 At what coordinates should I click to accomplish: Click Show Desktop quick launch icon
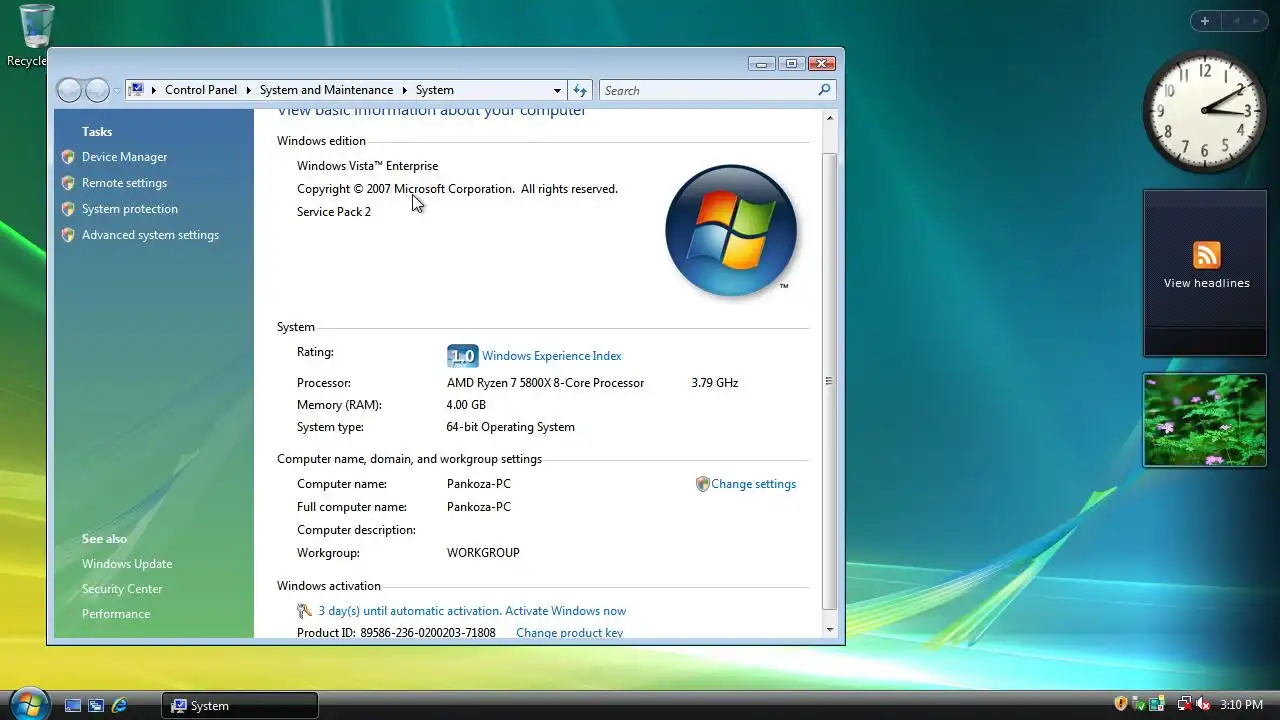pyautogui.click(x=73, y=705)
